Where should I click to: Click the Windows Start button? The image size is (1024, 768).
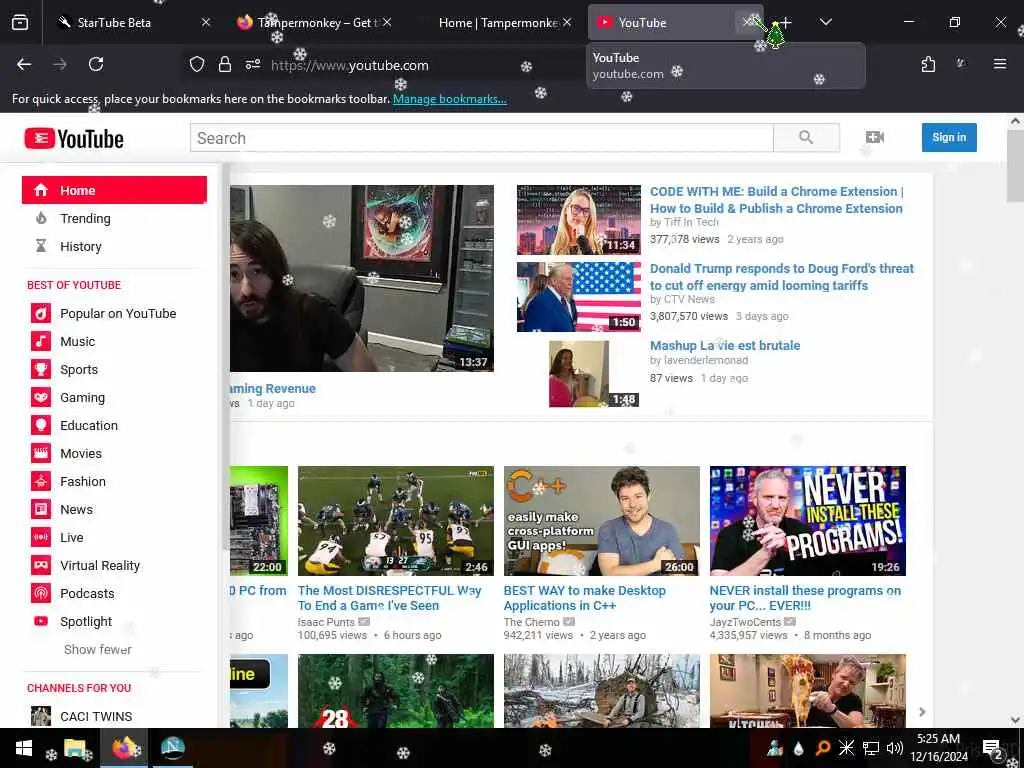[24, 748]
